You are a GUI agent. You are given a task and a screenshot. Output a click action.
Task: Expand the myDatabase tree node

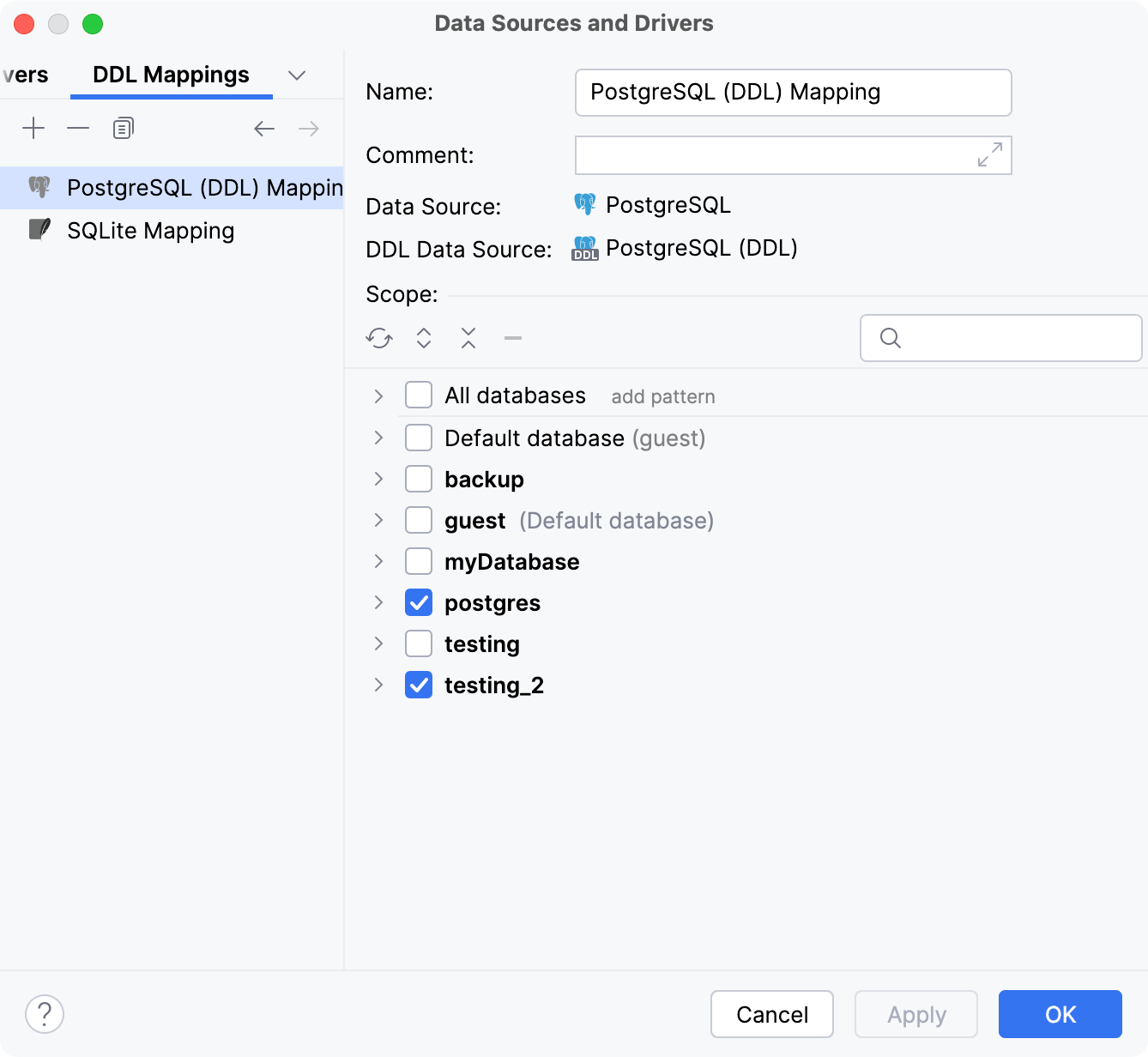click(x=378, y=561)
